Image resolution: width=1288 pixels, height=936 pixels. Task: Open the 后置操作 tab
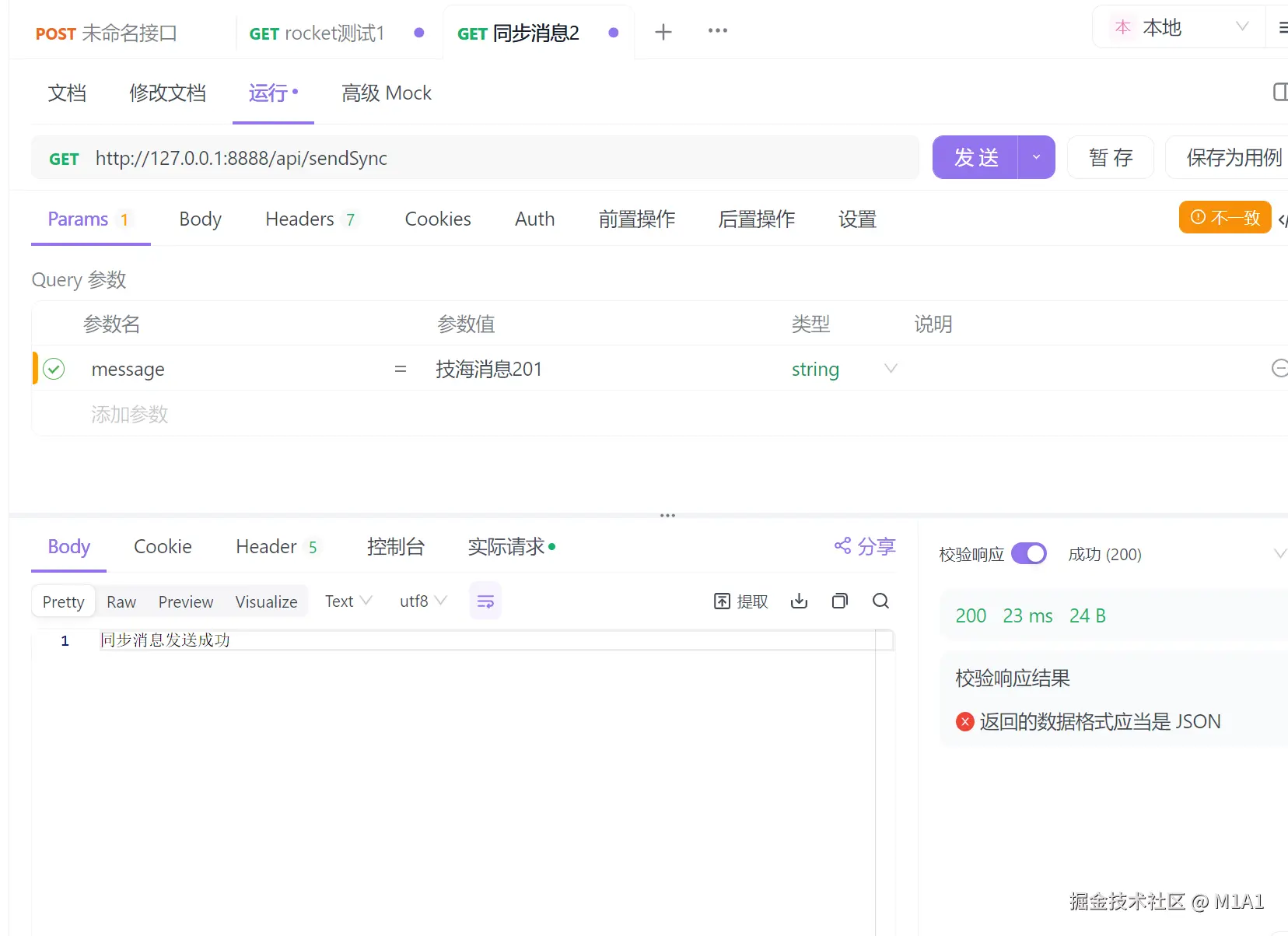pos(757,219)
